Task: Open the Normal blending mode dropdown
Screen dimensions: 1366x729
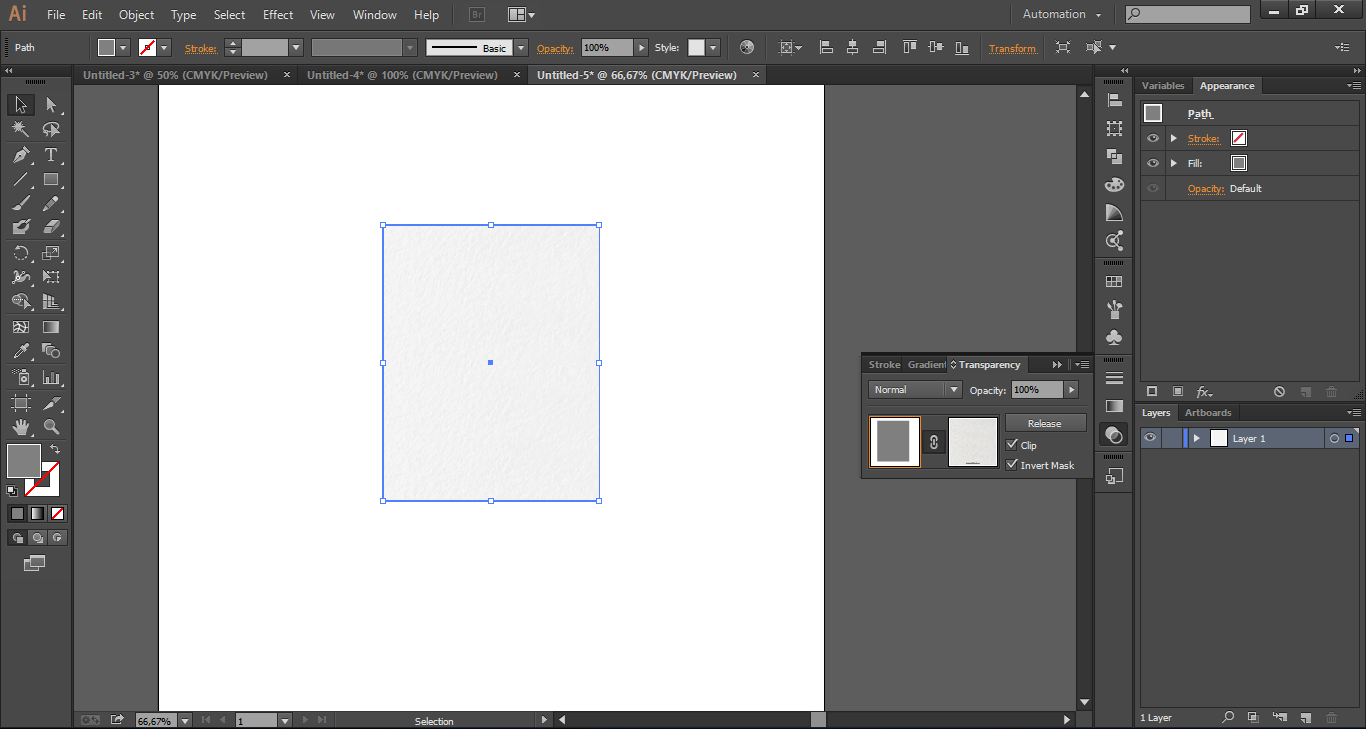Action: 914,390
